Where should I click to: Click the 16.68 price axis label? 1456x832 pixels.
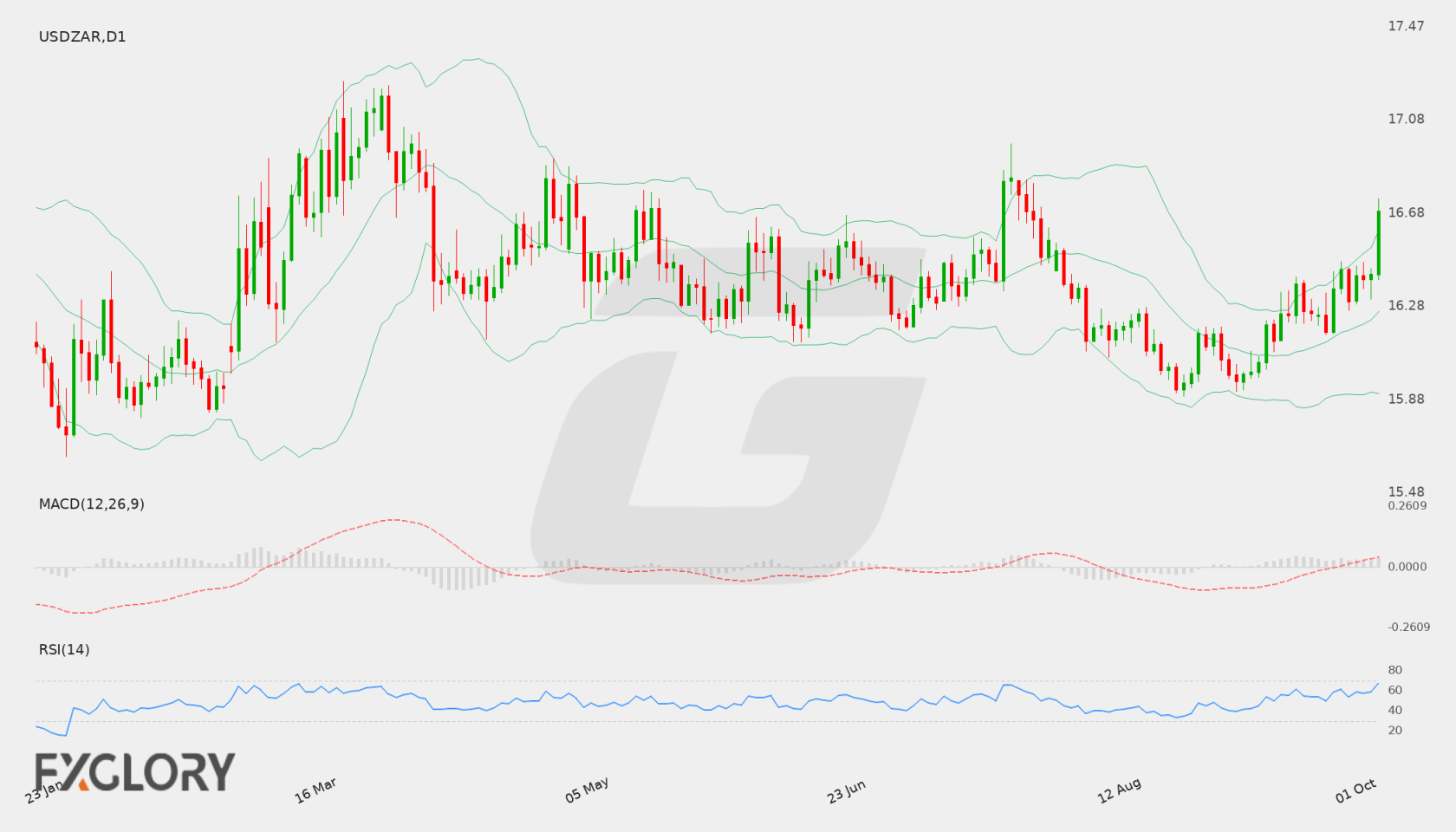tap(1406, 212)
